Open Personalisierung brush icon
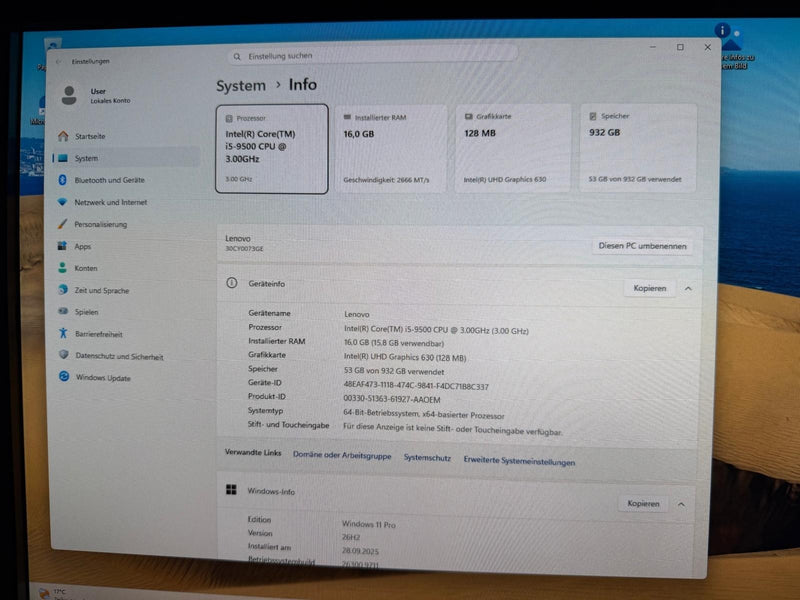800x600 pixels. pos(63,223)
